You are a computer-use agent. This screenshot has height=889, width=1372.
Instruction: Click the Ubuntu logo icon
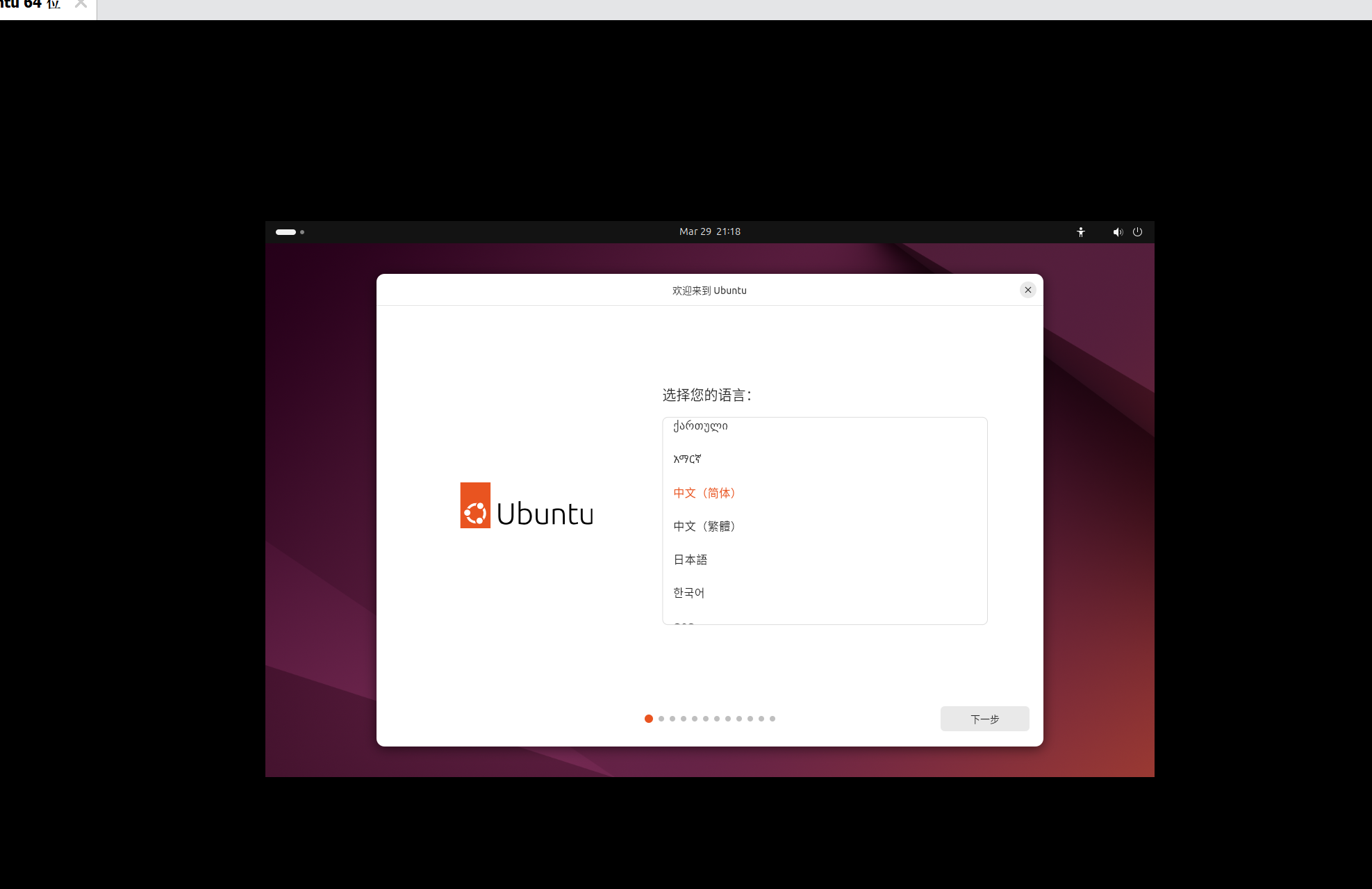475,506
